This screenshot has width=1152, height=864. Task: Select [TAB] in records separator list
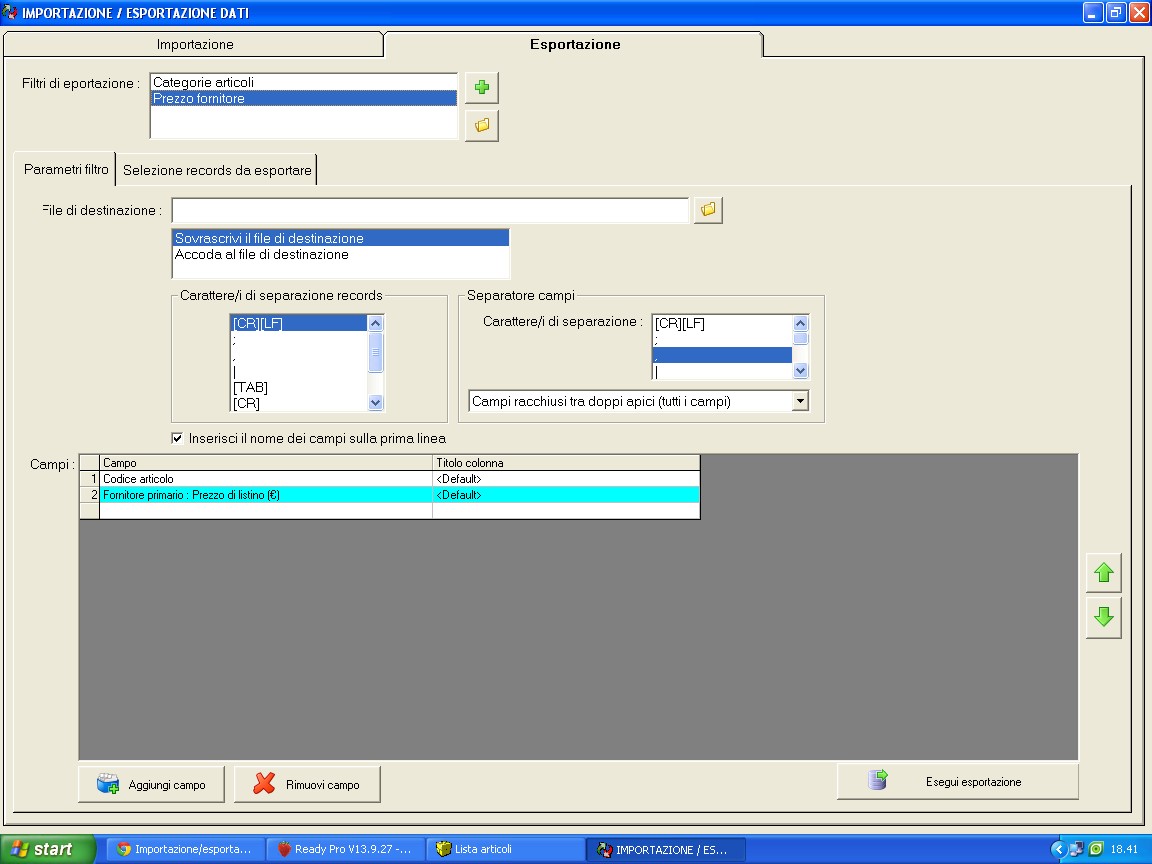(x=298, y=387)
